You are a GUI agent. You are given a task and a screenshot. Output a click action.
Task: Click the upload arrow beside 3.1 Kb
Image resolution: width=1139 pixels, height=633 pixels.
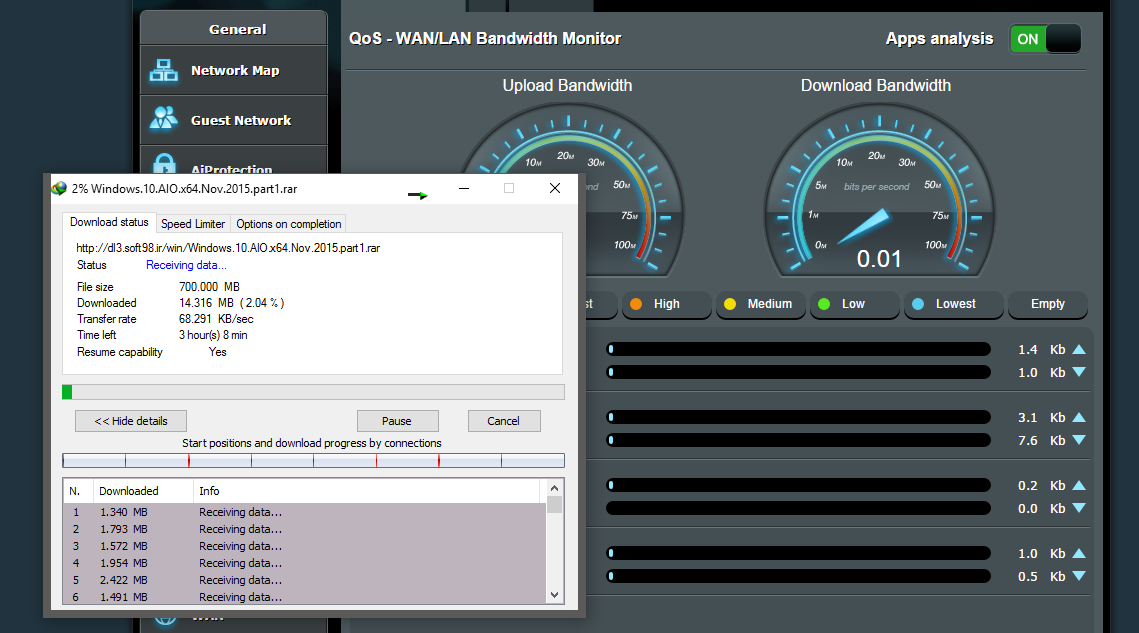(1079, 417)
